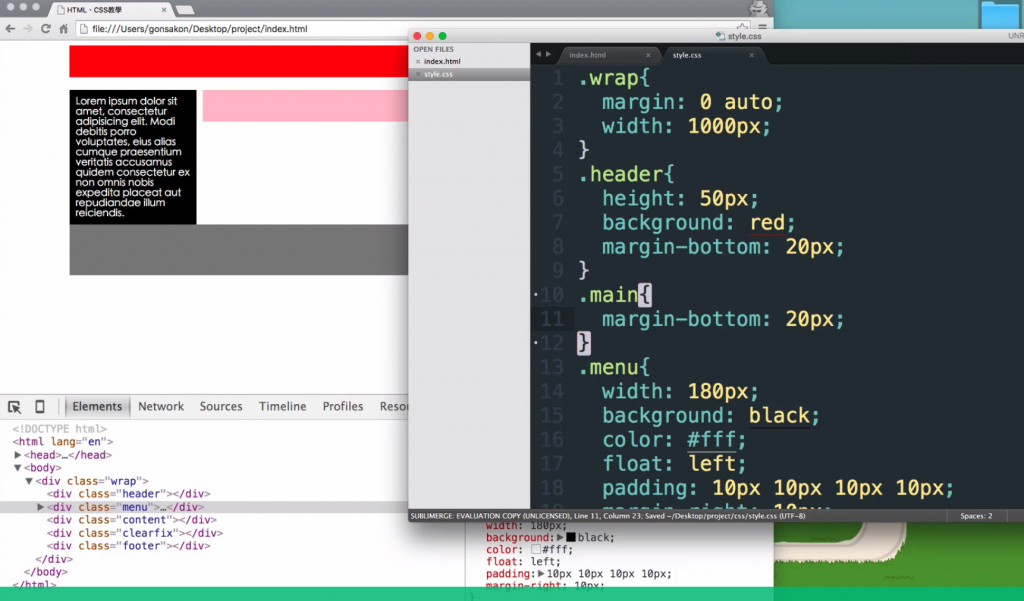Click the Sublime window green zoom button

point(442,36)
